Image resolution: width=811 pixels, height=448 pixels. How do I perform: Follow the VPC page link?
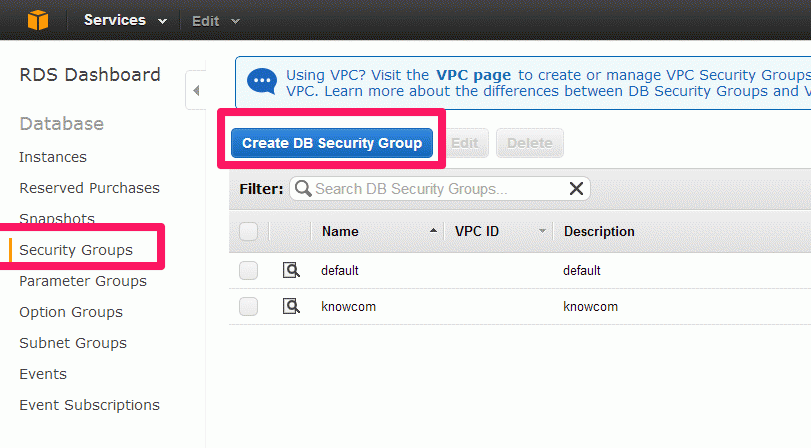pos(473,75)
